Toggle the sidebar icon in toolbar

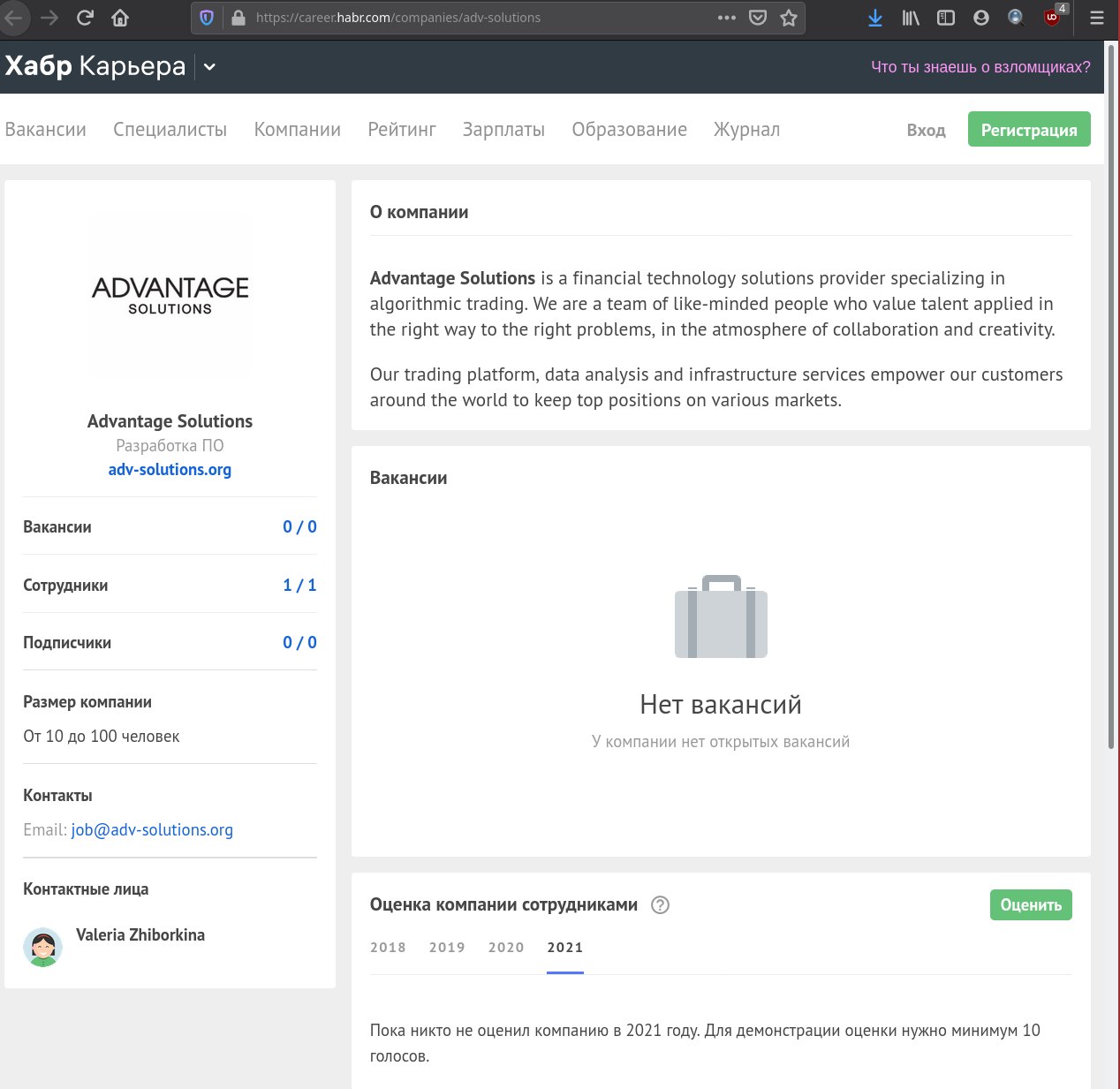click(x=946, y=18)
